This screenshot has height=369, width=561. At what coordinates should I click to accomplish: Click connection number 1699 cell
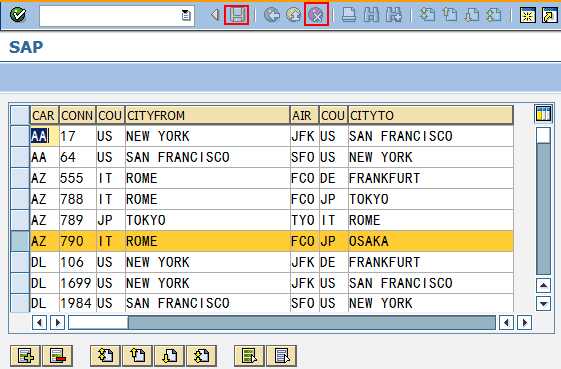pos(78,283)
